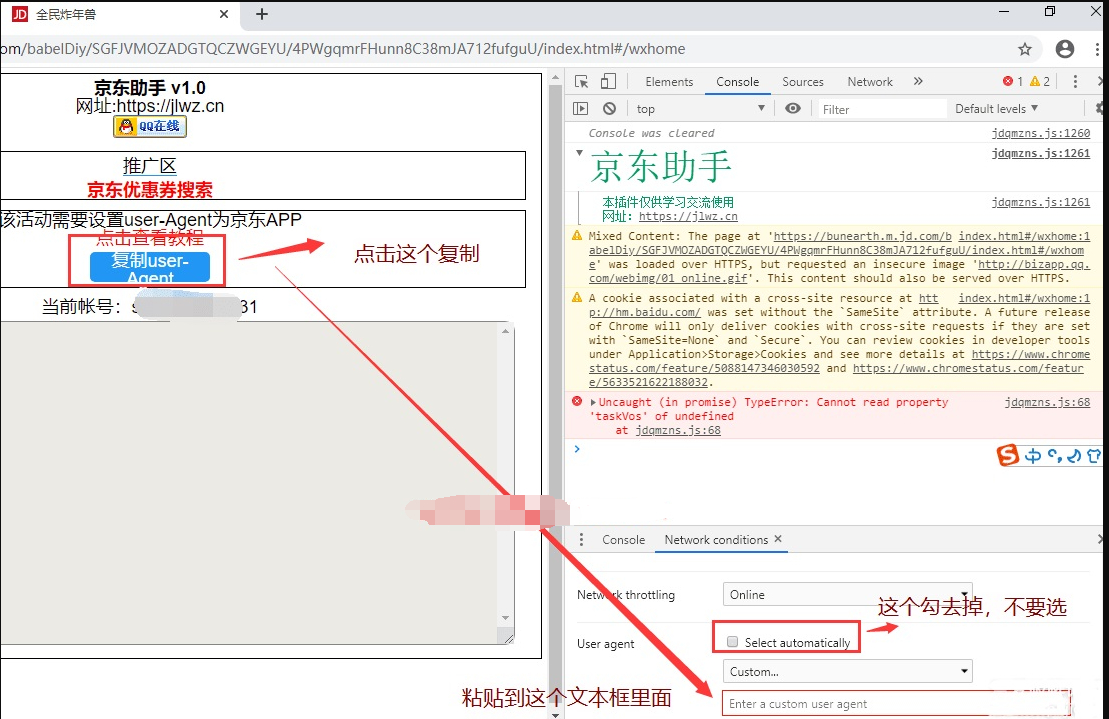Expand the Uncaught TypeError message triangle
The image size is (1109, 719).
tap(593, 402)
